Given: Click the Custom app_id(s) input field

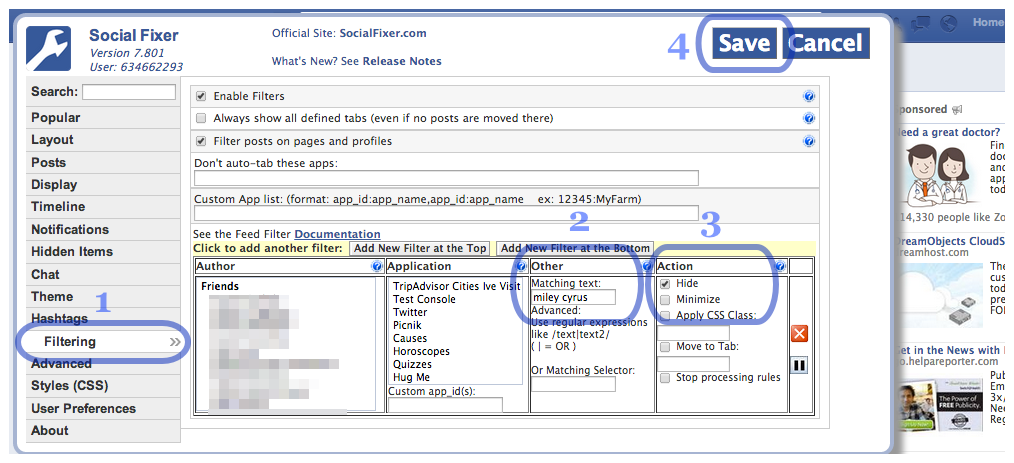Looking at the screenshot, I should pos(446,405).
